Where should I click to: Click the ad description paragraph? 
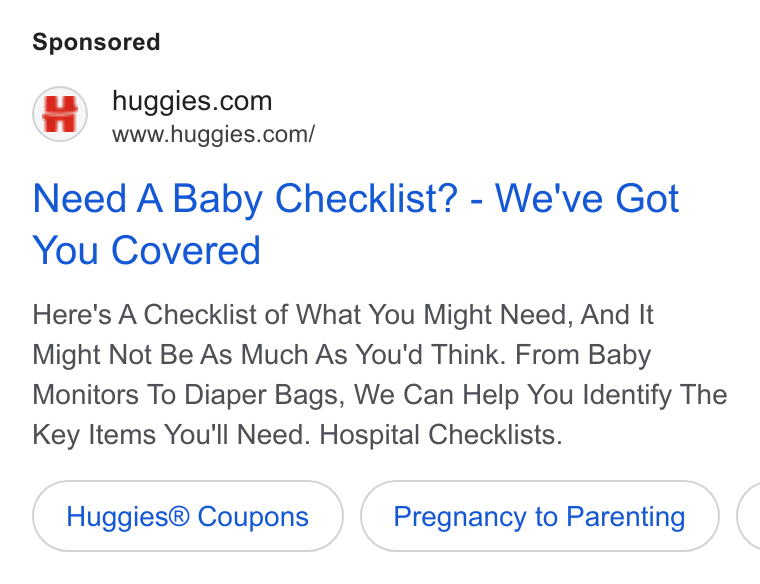tap(380, 374)
